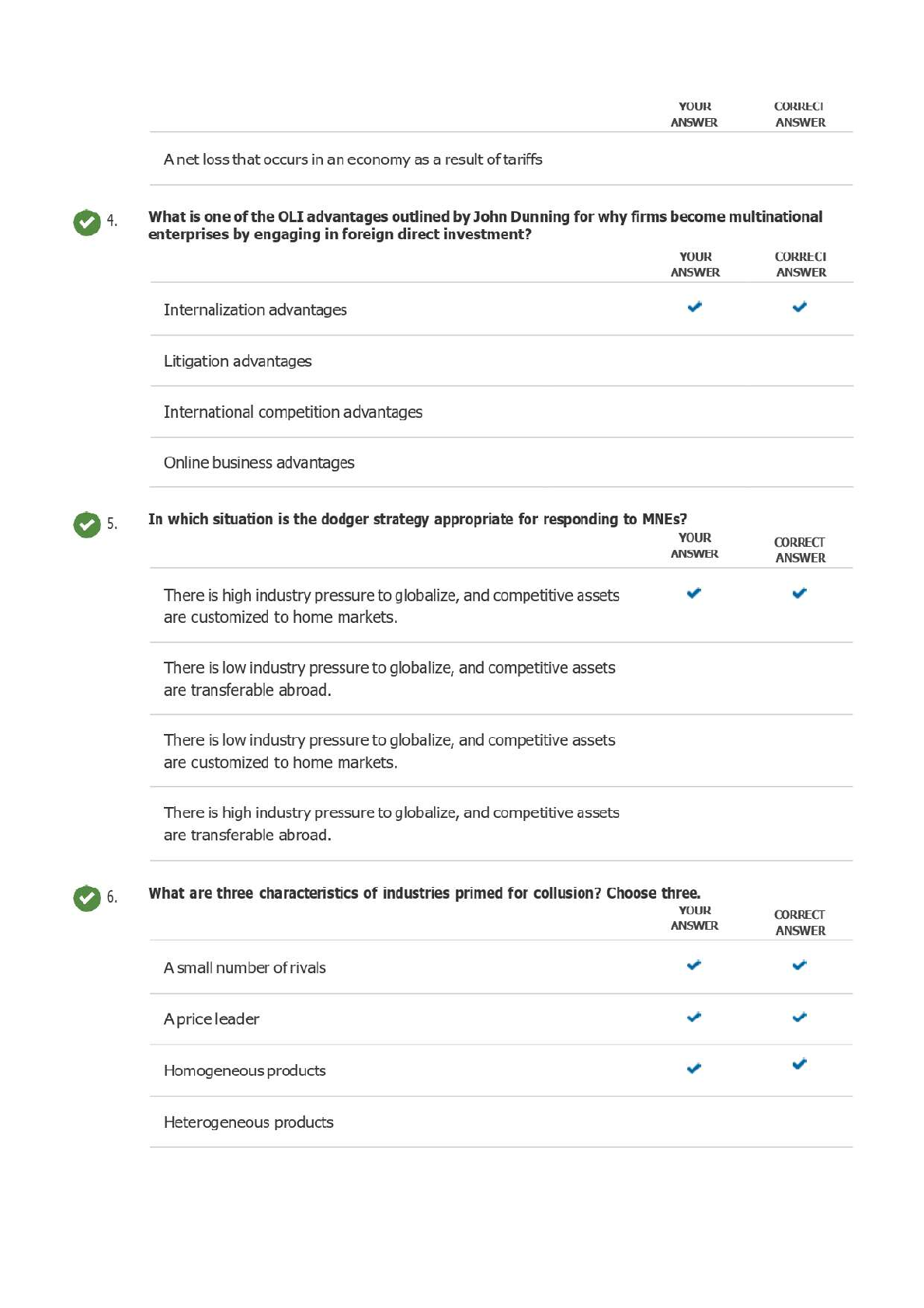Select net loss from tariffs answer row
924x1308 pixels.
click(353, 159)
